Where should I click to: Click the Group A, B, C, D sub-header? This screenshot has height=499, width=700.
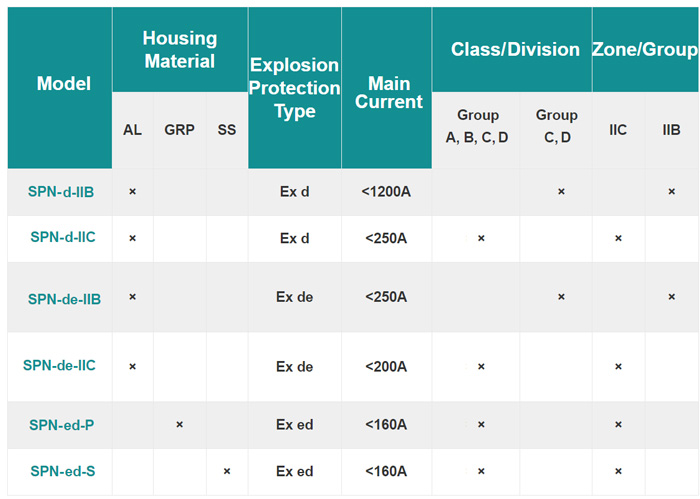click(477, 126)
